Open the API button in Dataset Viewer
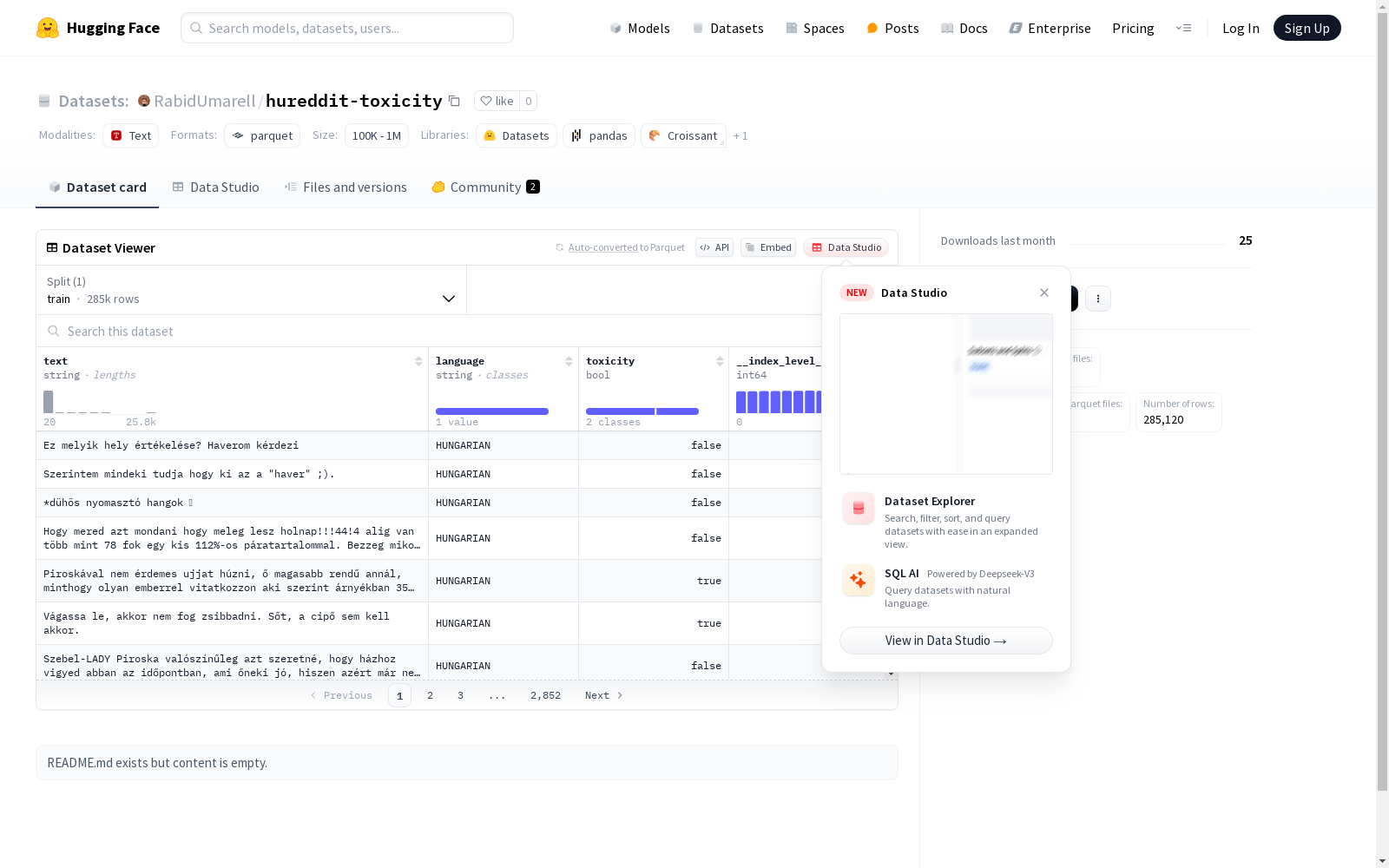Screen dimensions: 1389x868 (x=714, y=247)
